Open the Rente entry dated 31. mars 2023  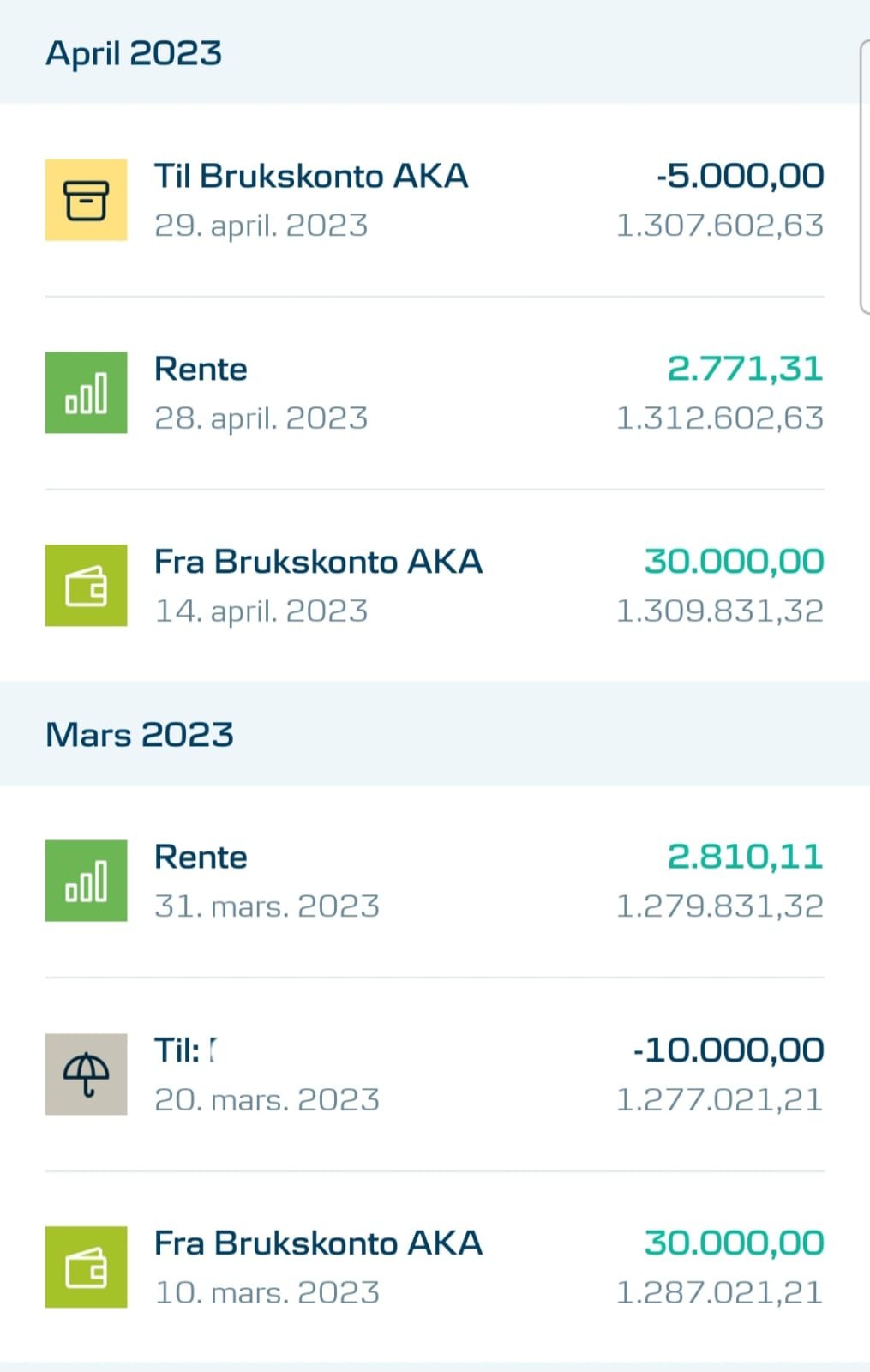pyautogui.click(x=435, y=881)
